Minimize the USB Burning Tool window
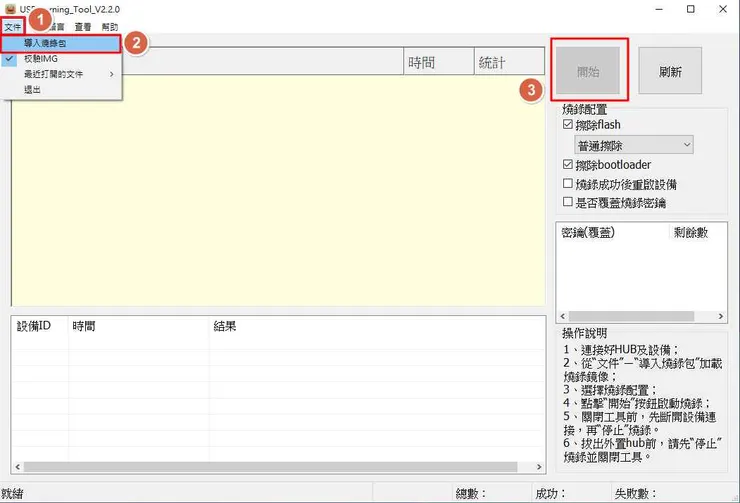The width and height of the screenshot is (740, 503). pyautogui.click(x=659, y=9)
